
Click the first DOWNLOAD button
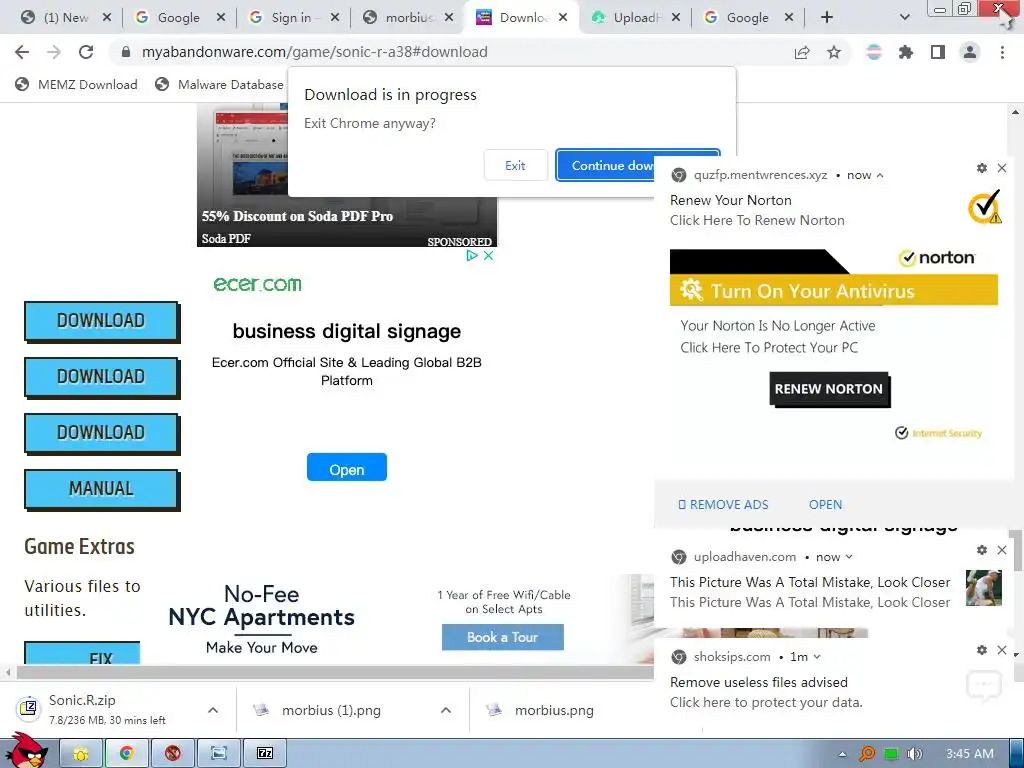coord(101,321)
